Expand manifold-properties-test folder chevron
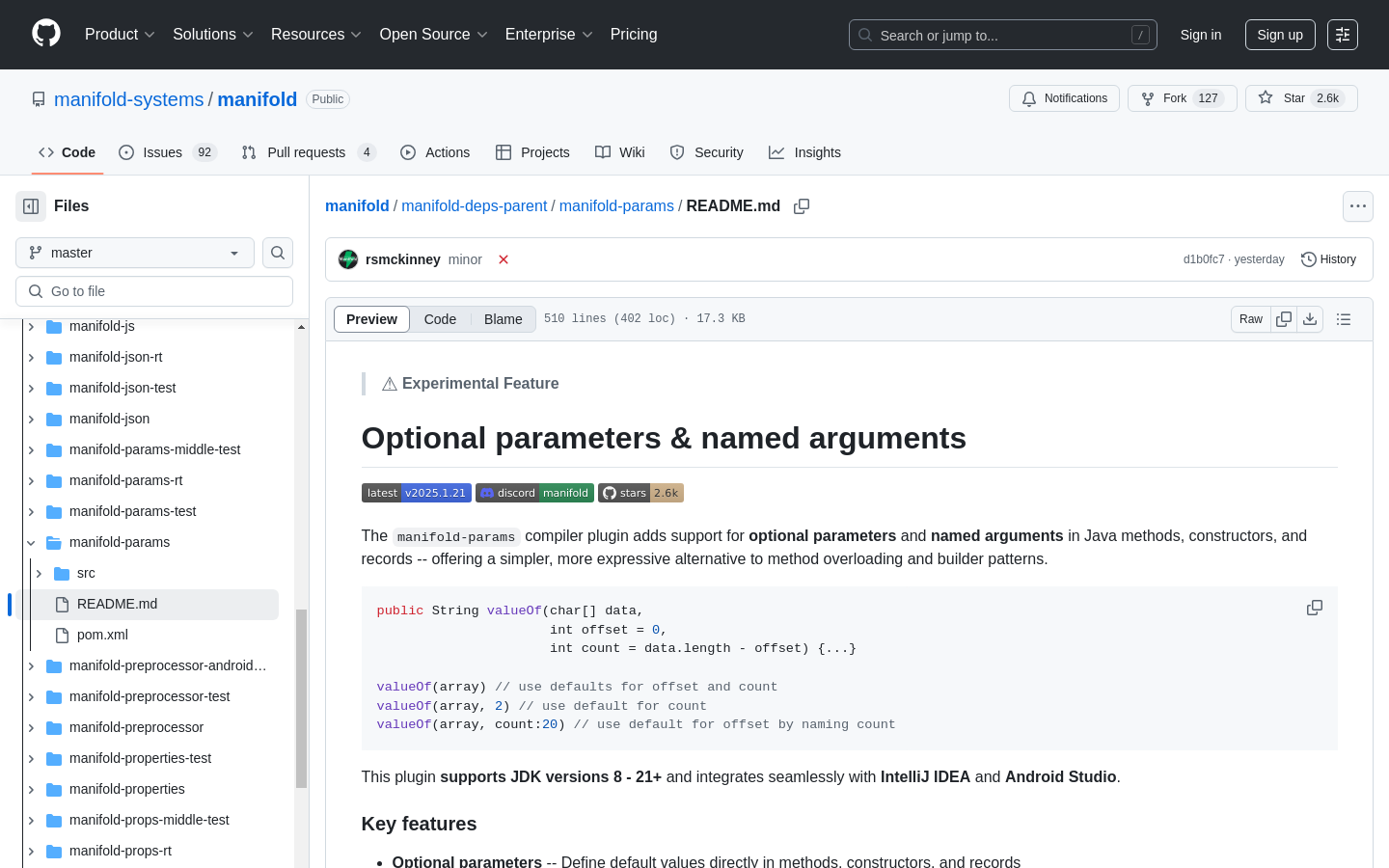This screenshot has width=1389, height=868. click(x=31, y=758)
